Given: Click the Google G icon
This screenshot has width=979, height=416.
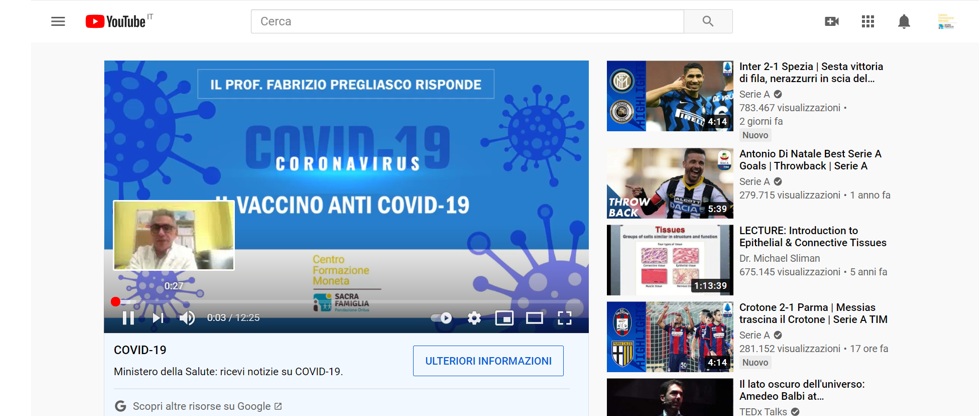Looking at the screenshot, I should tap(120, 406).
